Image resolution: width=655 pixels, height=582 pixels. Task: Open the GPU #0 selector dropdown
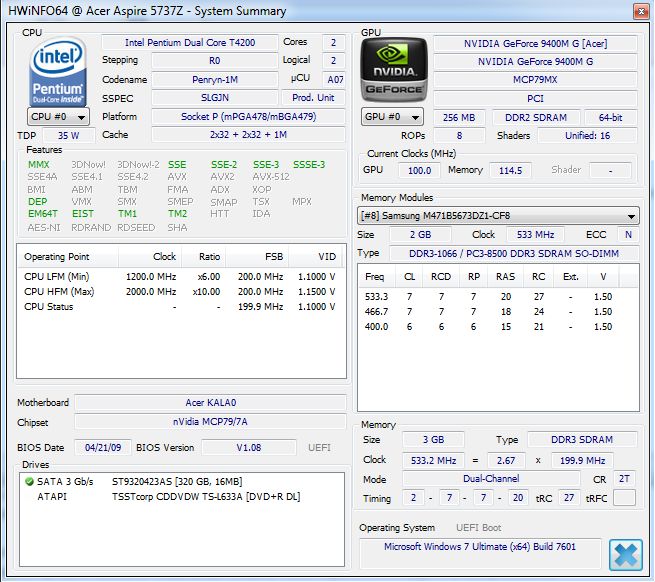392,117
